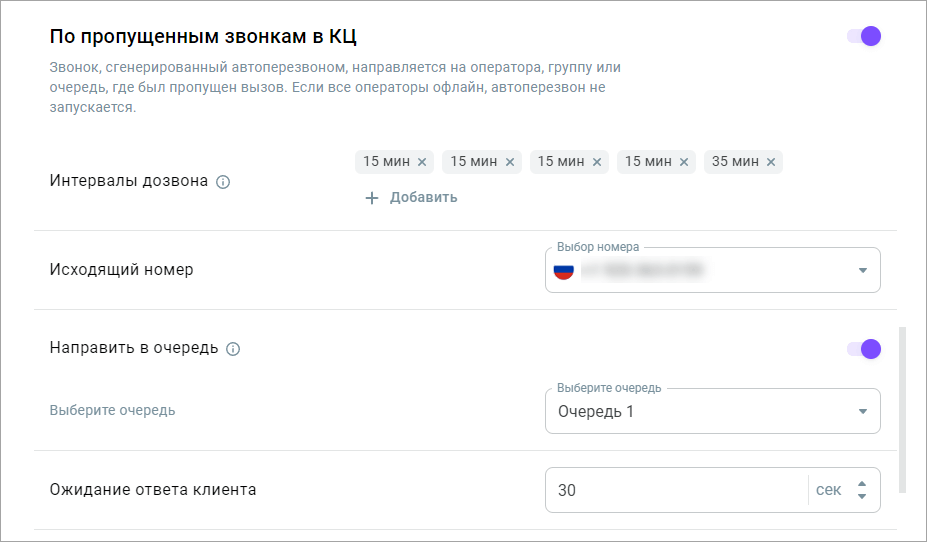
Task: Click the 'Интервалы дозвона' label
Action: tap(129, 180)
